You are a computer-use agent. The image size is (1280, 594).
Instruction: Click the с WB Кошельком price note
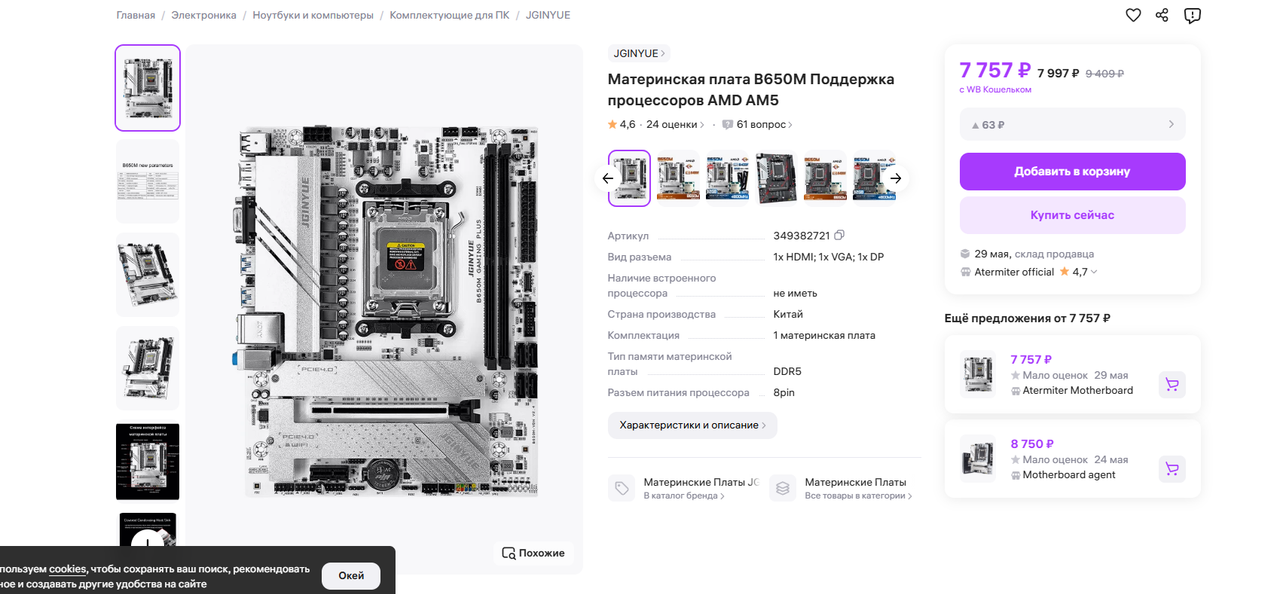(995, 90)
